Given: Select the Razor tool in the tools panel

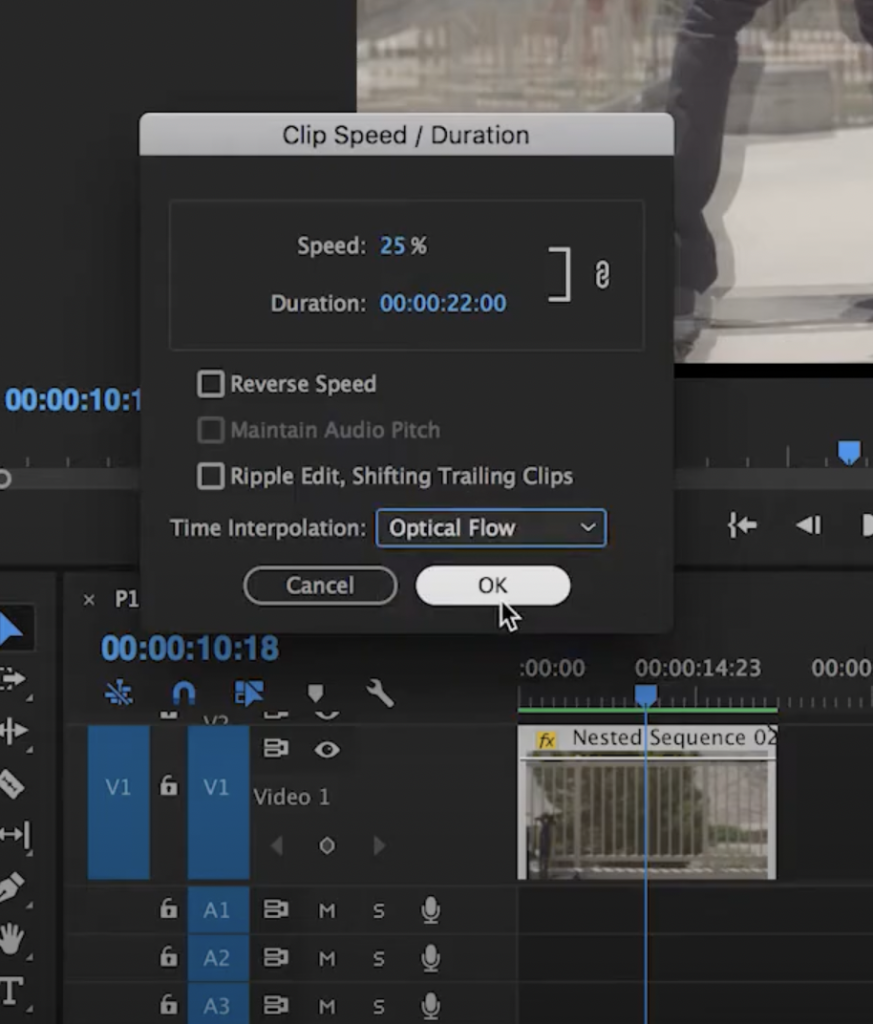Looking at the screenshot, I should [10, 782].
